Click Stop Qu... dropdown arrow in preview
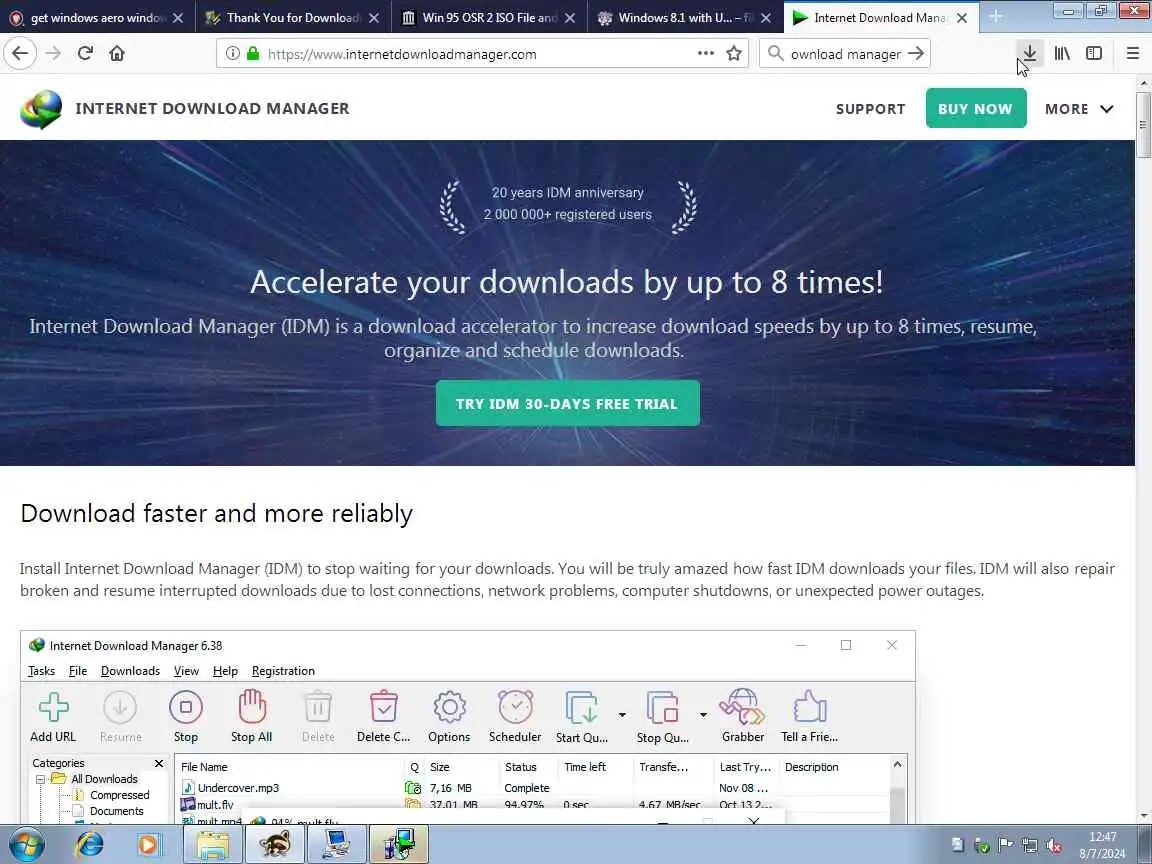 (702, 715)
